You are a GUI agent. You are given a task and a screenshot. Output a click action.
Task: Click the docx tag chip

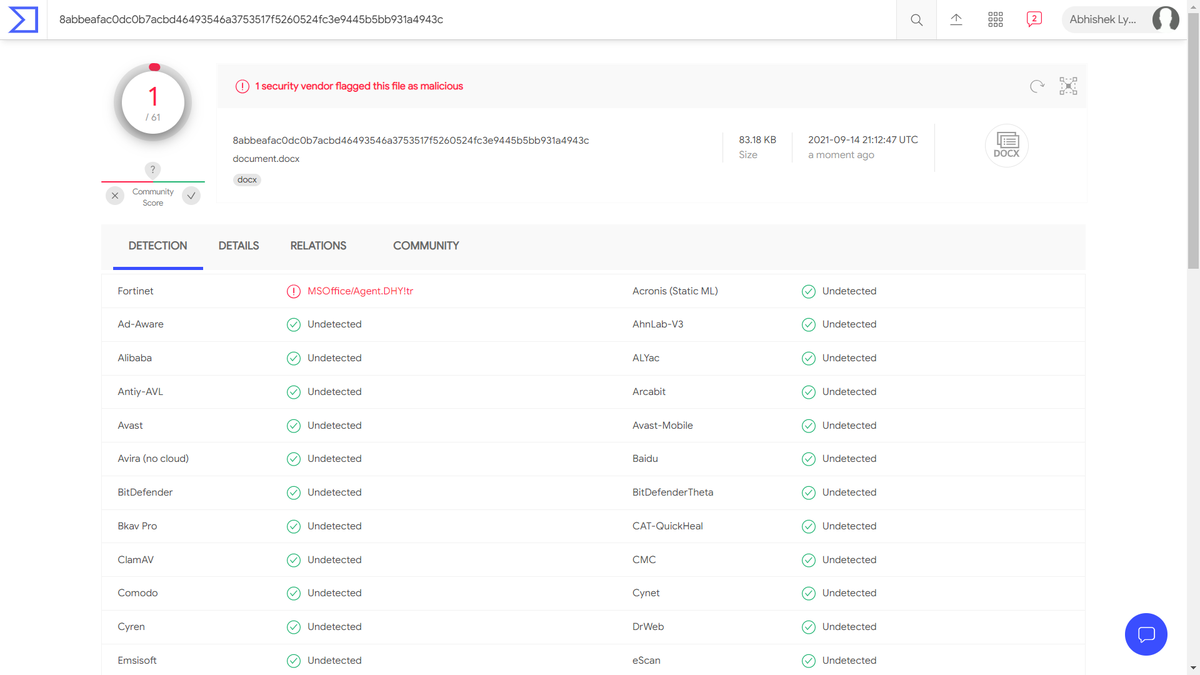coord(247,180)
